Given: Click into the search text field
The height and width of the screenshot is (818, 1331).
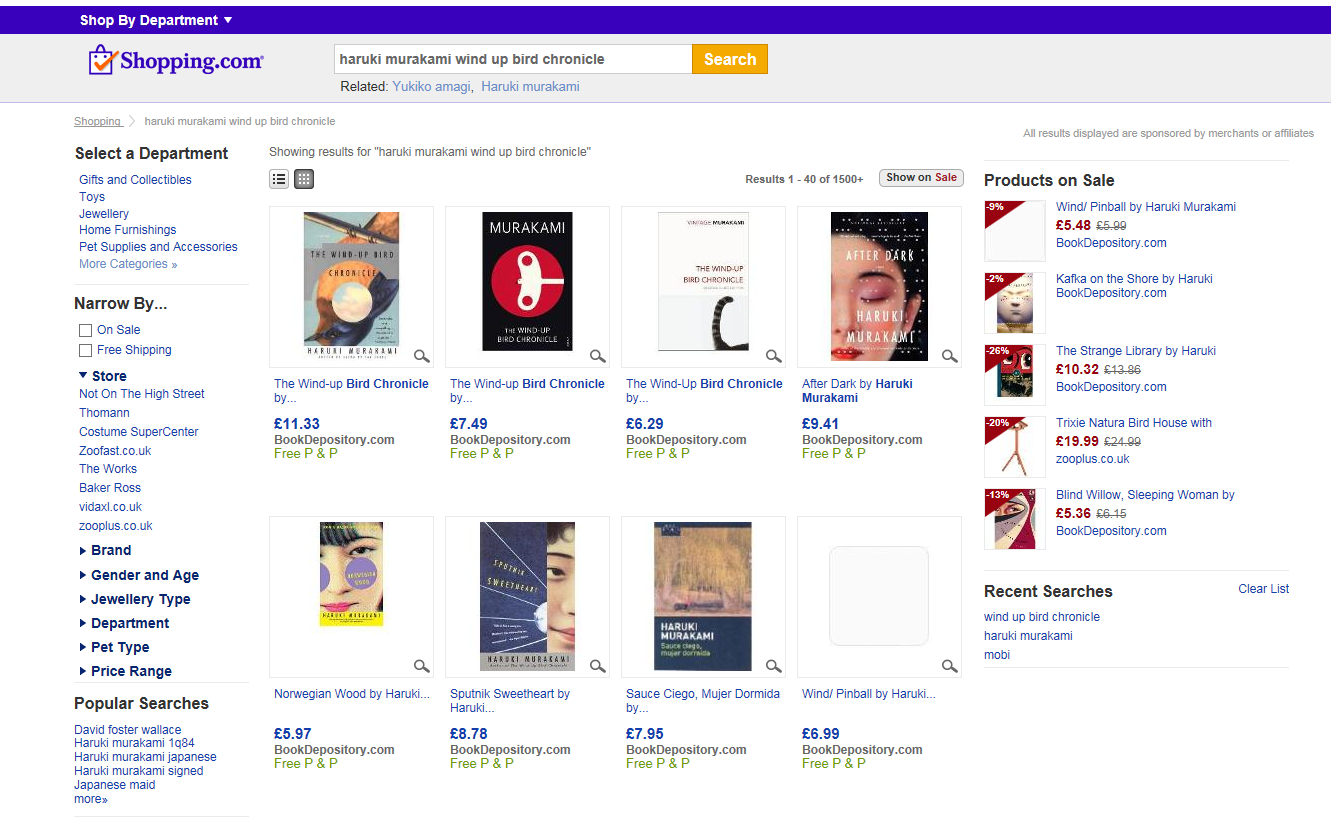Looking at the screenshot, I should tap(512, 59).
